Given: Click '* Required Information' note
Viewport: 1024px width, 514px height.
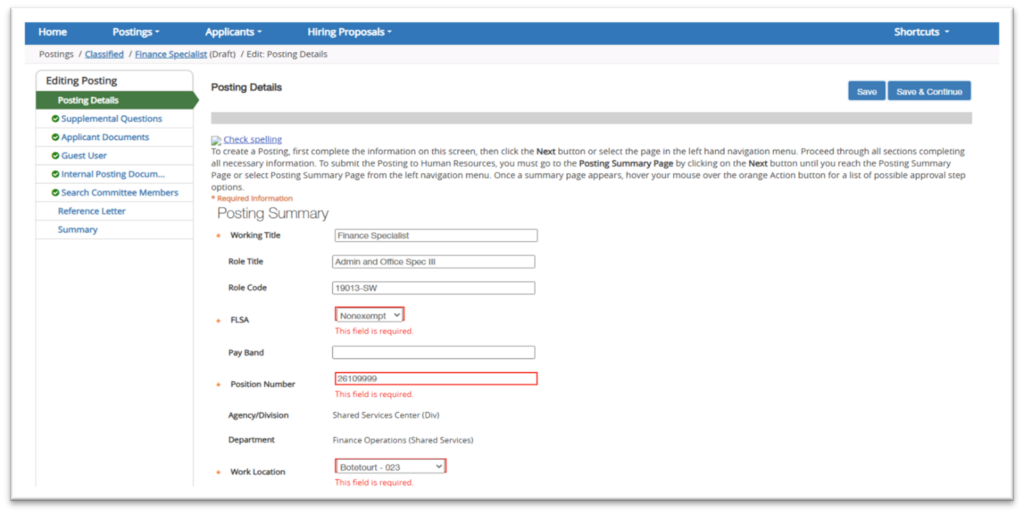Looking at the screenshot, I should tap(252, 198).
